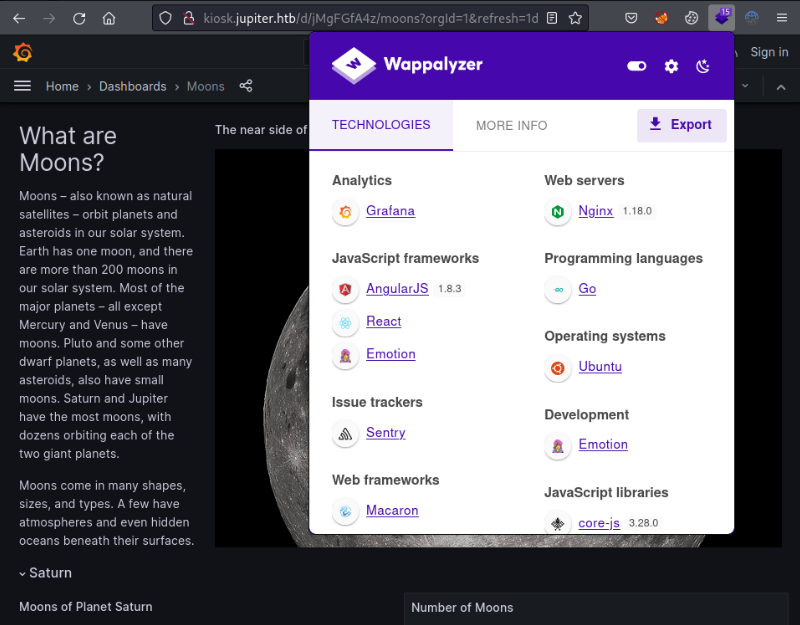Open the Emotion link under JavaScript frameworks
Screen dimensions: 800x625
coord(391,354)
